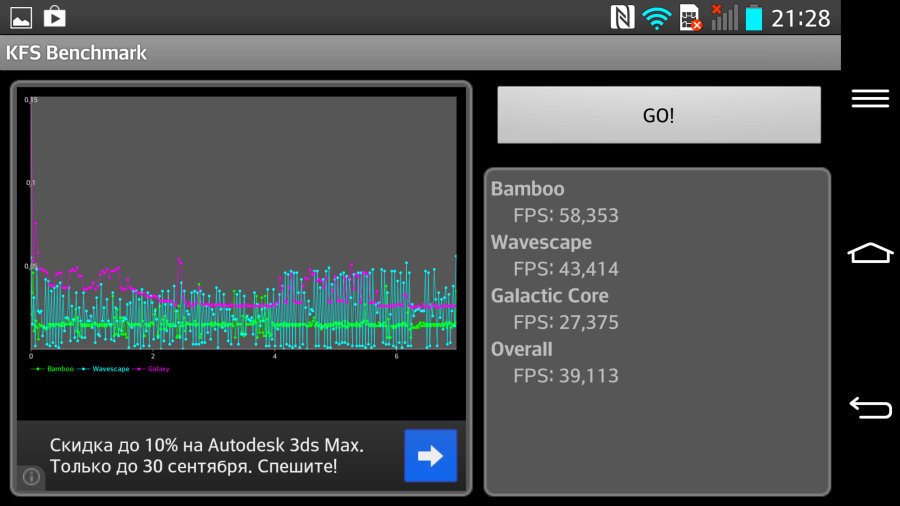Tap the image notification icon
Screen dimensions: 900x506
(21, 17)
